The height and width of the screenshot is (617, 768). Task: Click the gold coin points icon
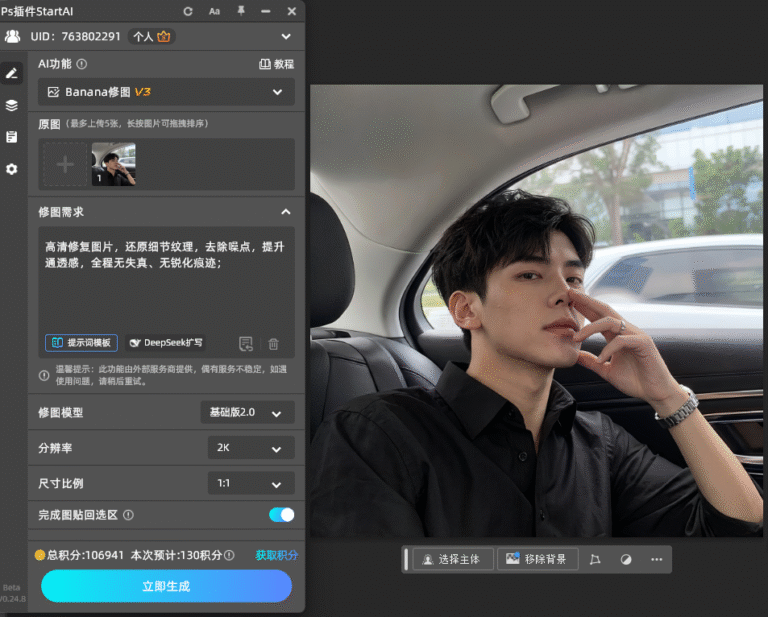pos(40,555)
